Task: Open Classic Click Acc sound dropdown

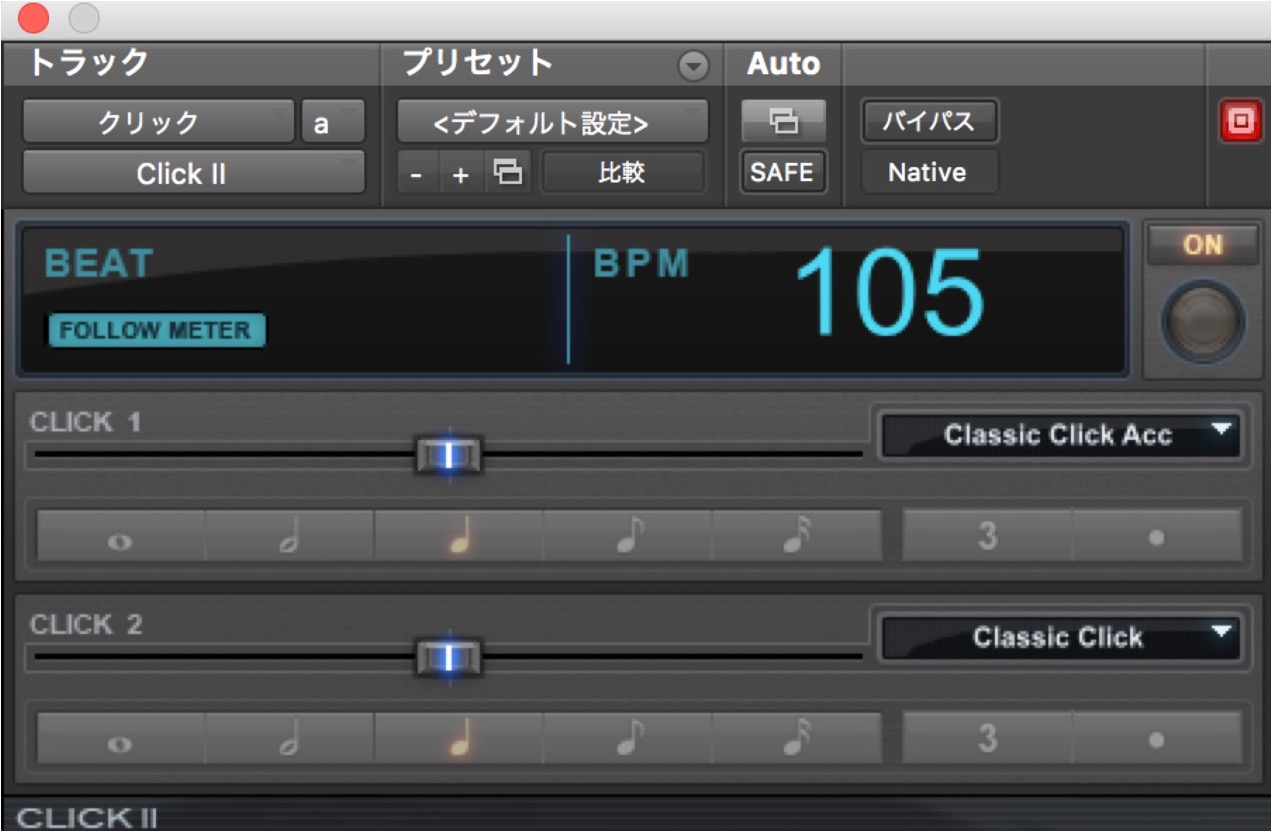Action: point(1060,435)
